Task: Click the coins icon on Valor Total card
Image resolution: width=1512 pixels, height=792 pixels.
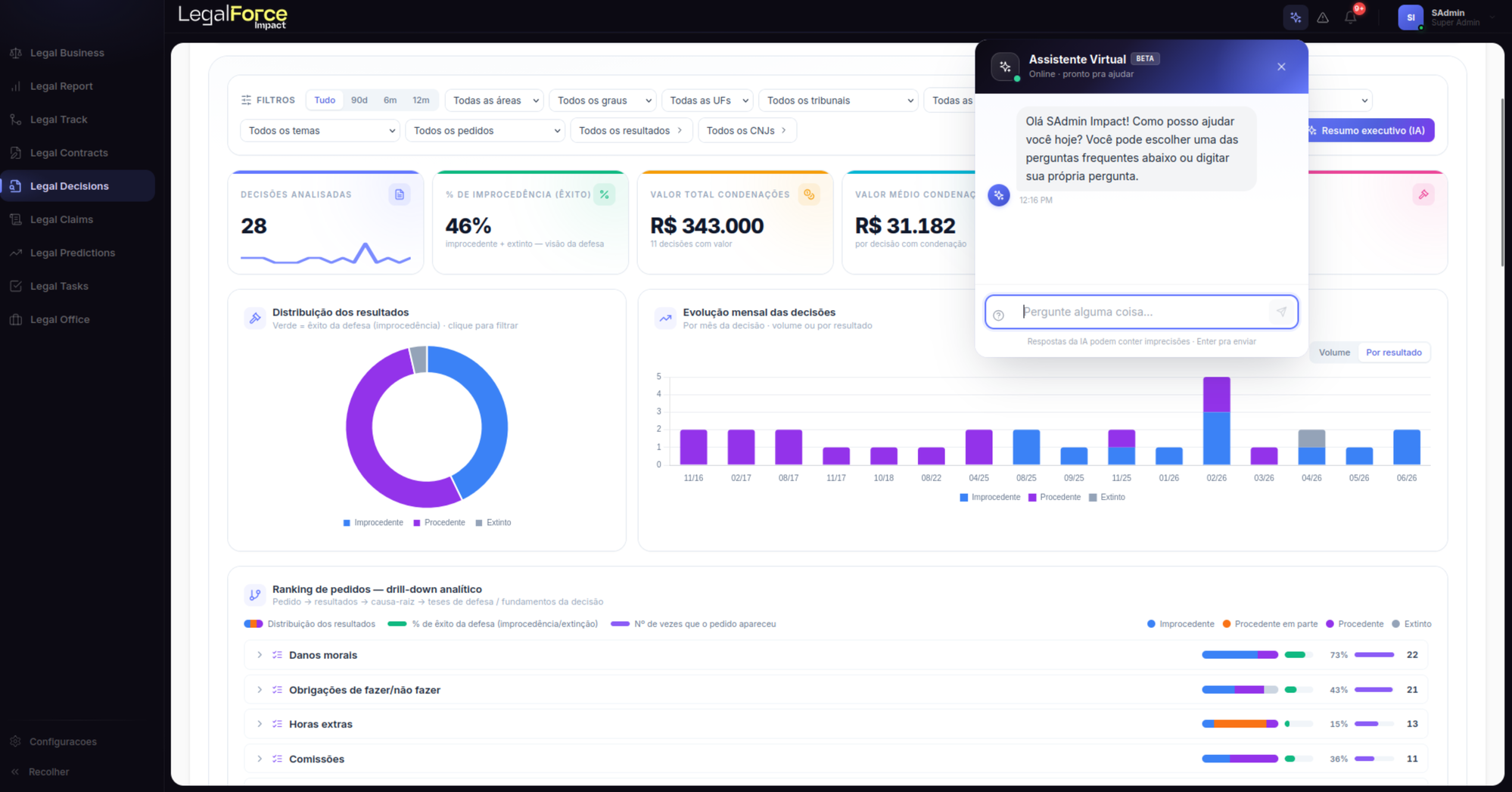Action: pos(809,194)
